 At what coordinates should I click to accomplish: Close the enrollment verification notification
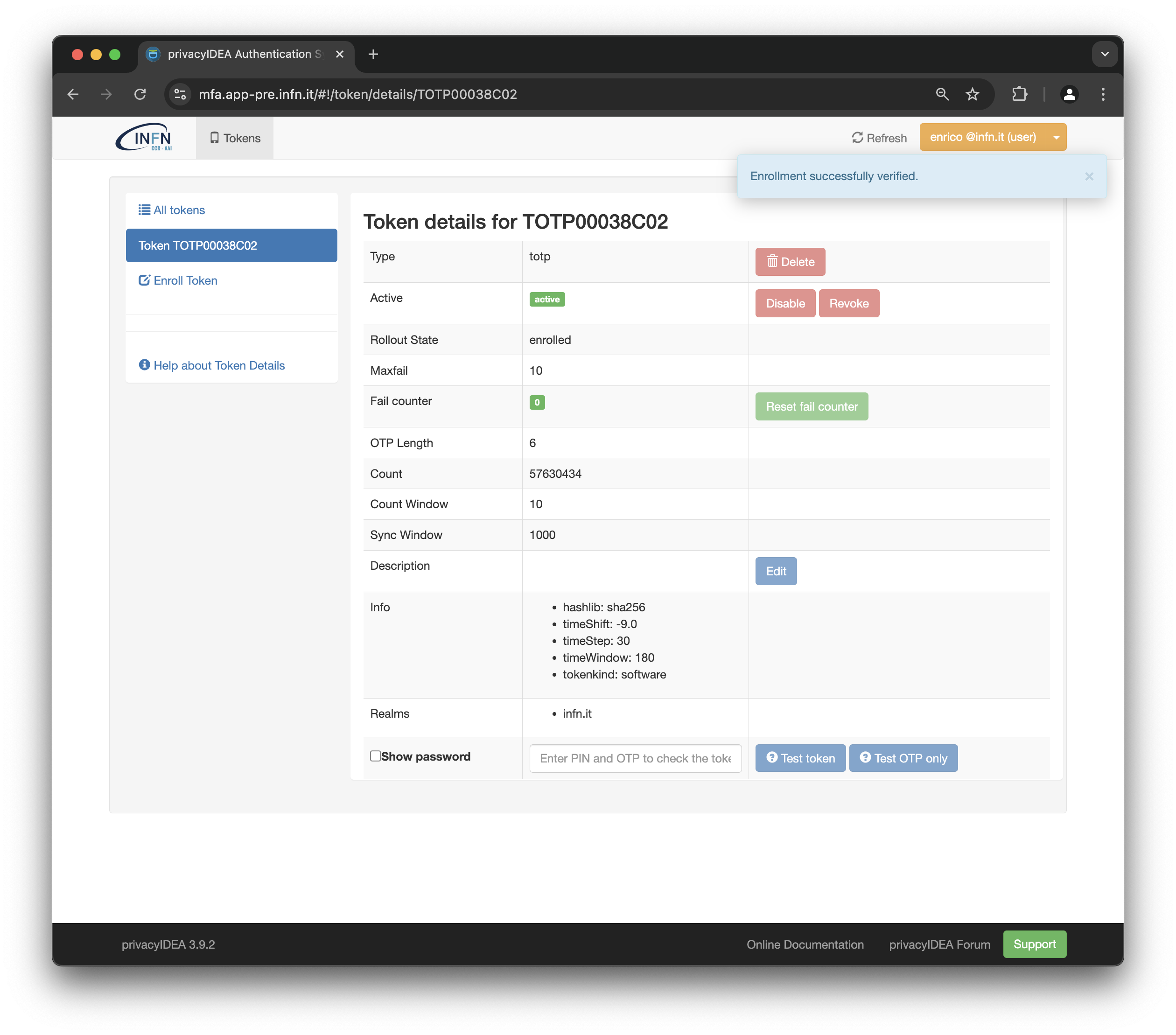coord(1089,176)
